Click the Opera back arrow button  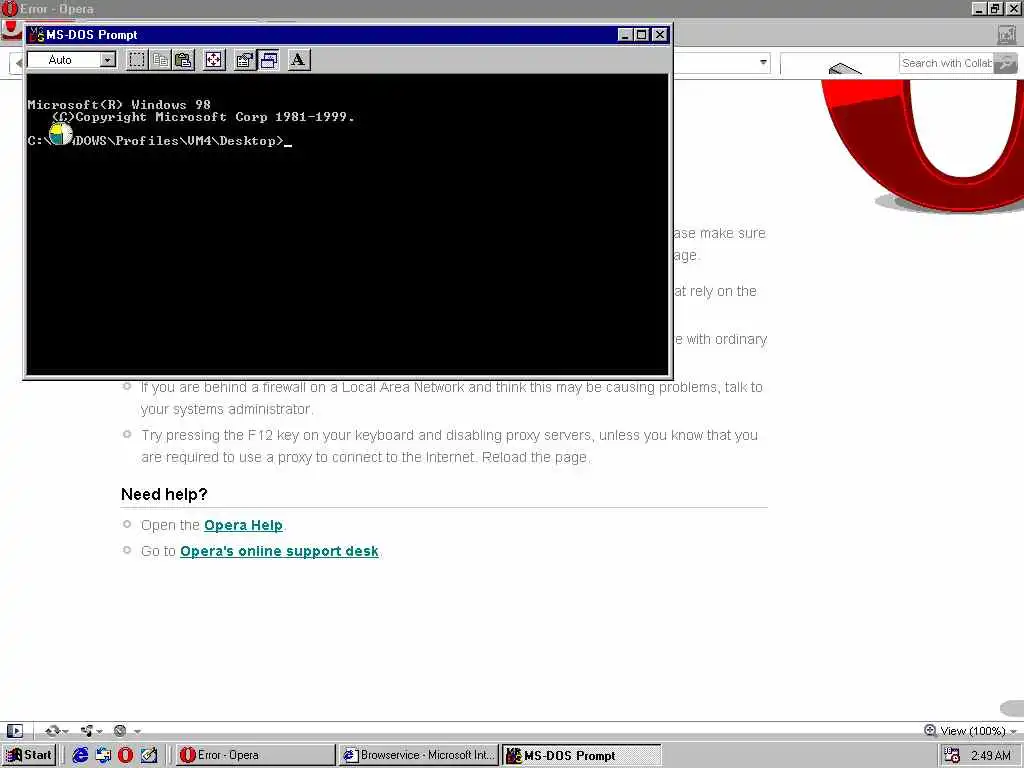point(16,63)
